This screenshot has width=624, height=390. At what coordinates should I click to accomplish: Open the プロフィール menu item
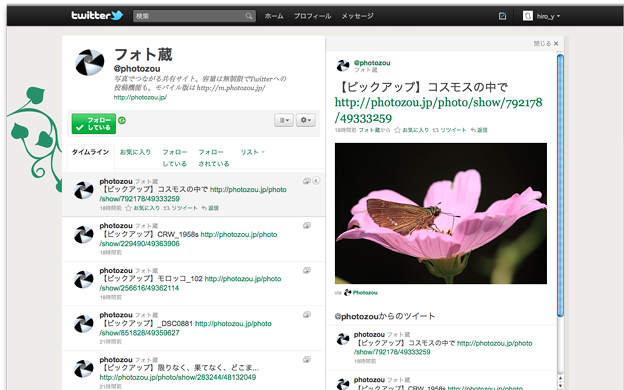pos(312,16)
